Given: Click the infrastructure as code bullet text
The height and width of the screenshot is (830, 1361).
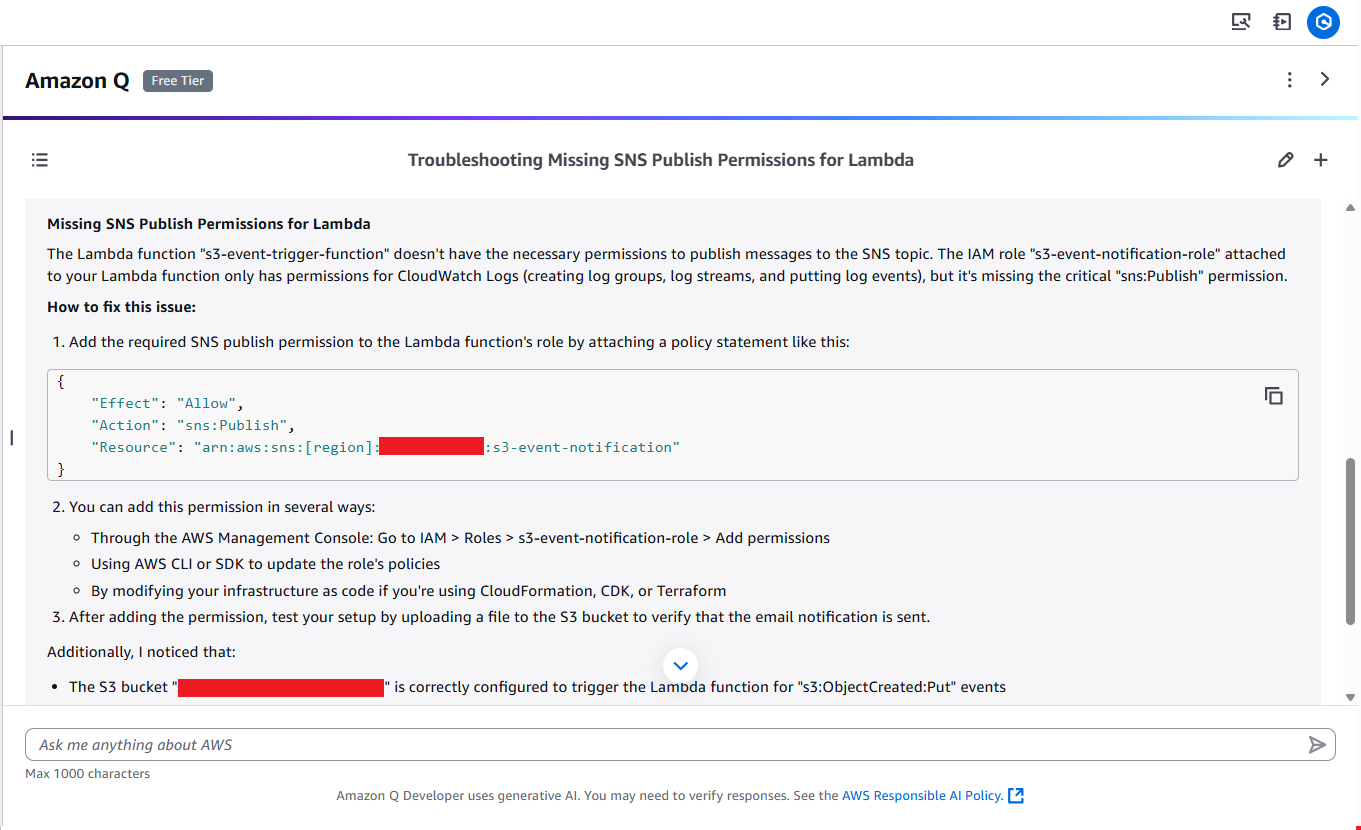Looking at the screenshot, I should point(408,590).
